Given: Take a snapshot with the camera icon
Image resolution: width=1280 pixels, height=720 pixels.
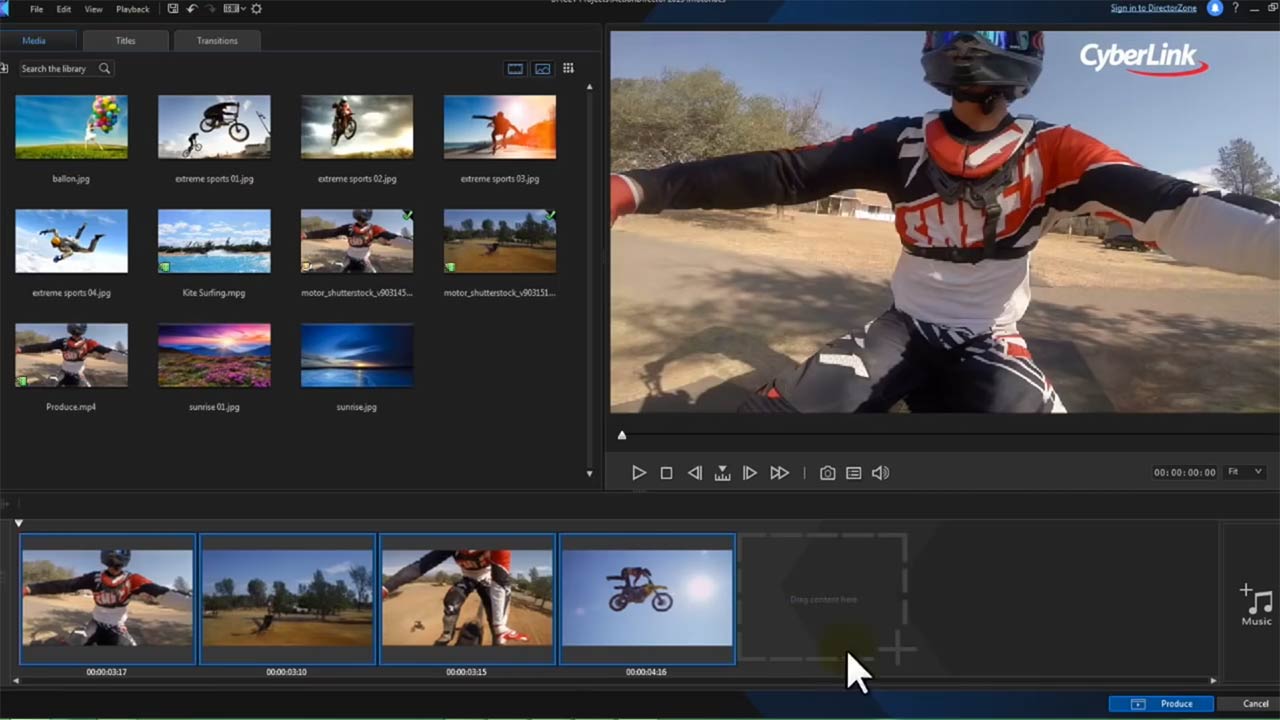Looking at the screenshot, I should tap(827, 473).
